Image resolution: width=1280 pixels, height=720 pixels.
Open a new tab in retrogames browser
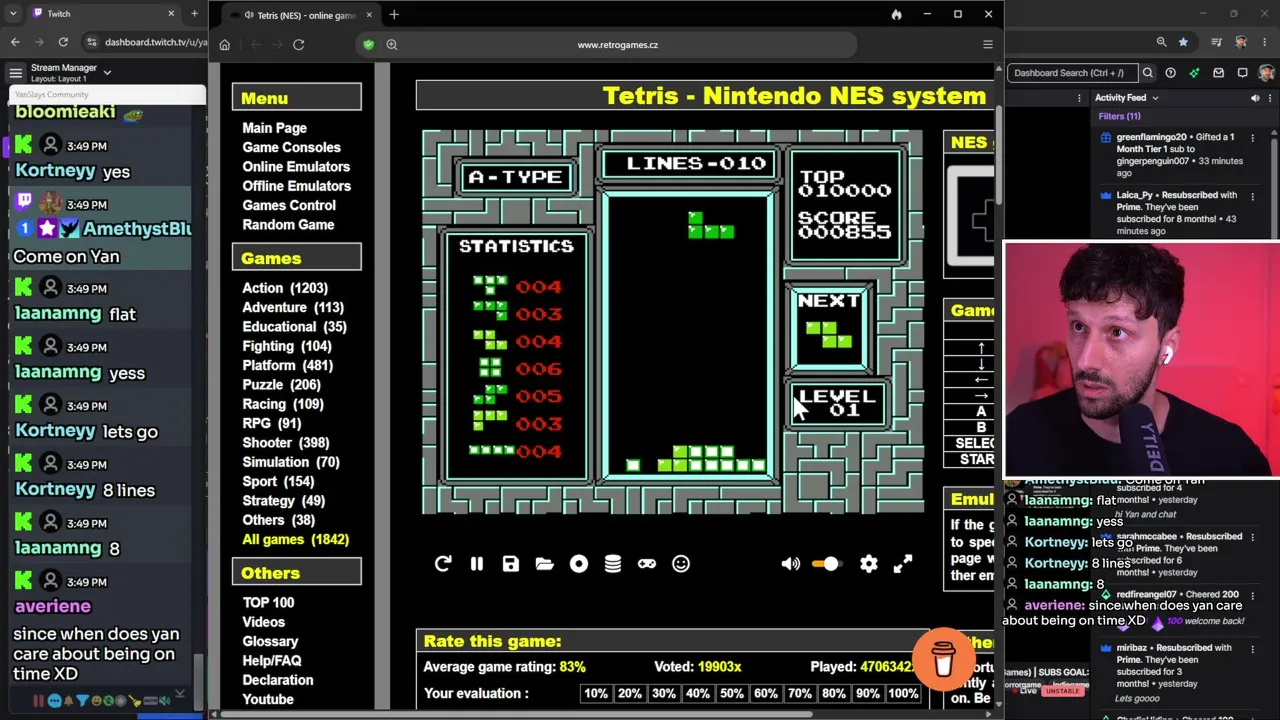coord(394,15)
